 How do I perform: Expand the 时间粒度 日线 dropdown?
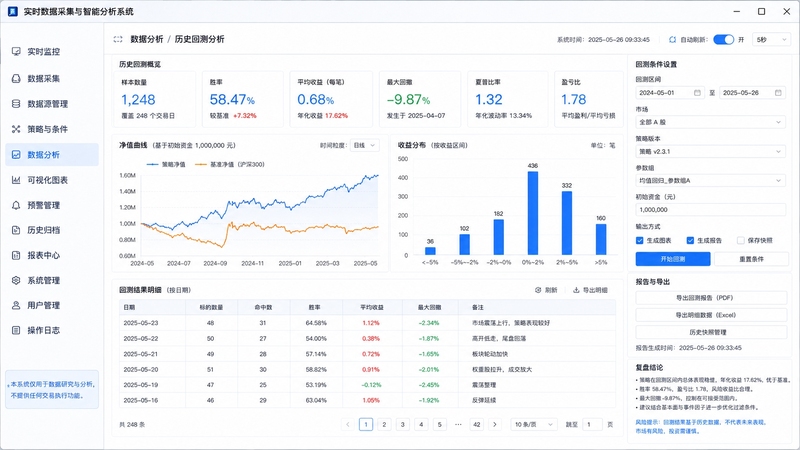pos(364,145)
